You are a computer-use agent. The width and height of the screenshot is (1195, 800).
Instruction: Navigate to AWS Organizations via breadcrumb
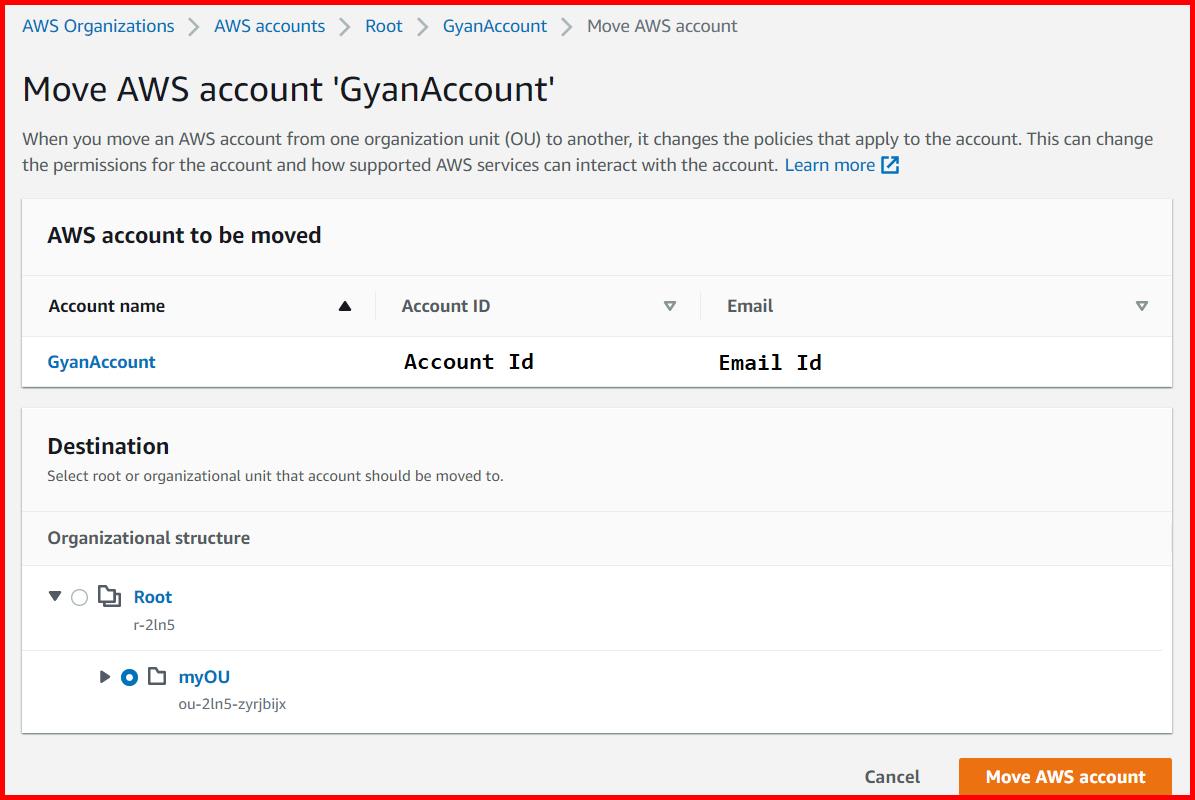97,26
